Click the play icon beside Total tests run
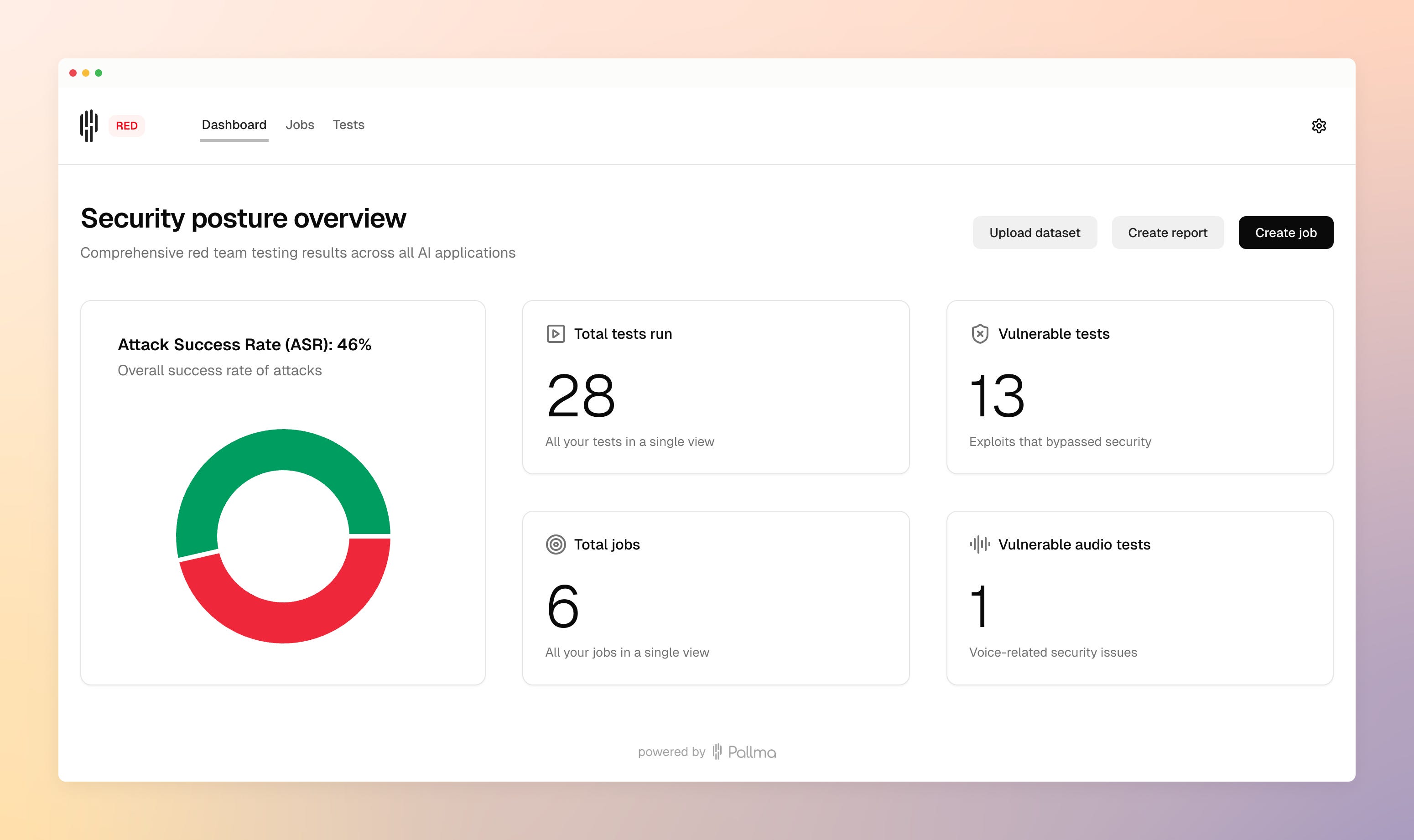This screenshot has width=1414, height=840. pos(555,334)
